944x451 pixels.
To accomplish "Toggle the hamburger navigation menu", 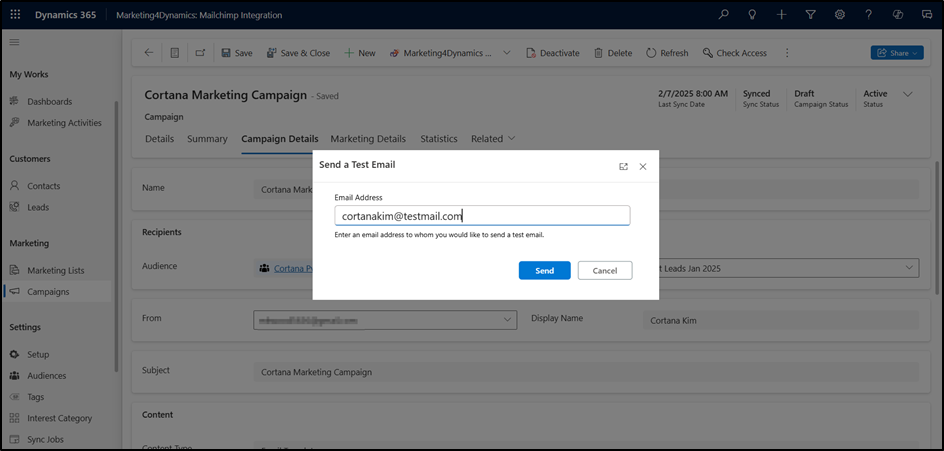I will coord(14,42).
